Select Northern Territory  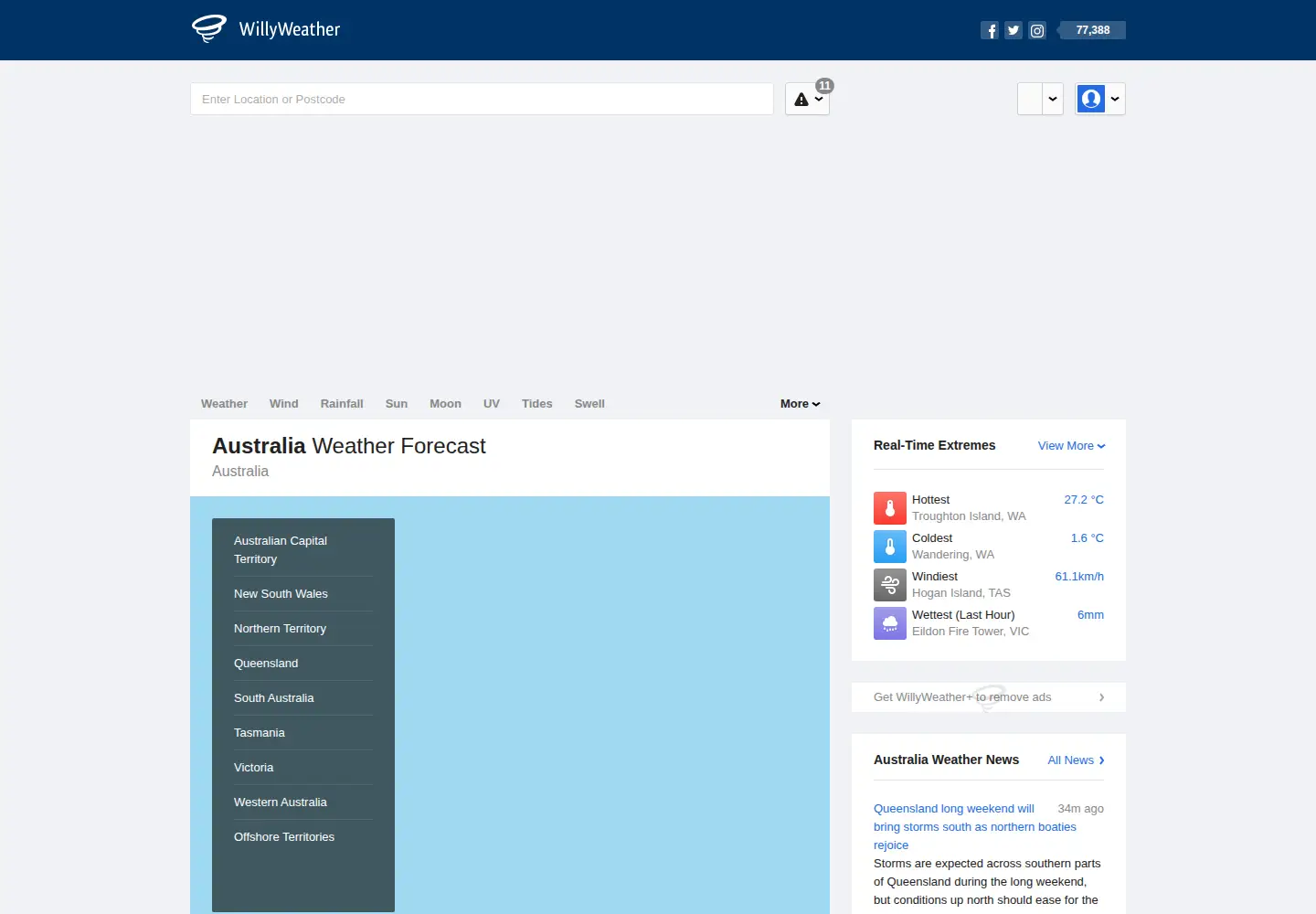tap(303, 628)
